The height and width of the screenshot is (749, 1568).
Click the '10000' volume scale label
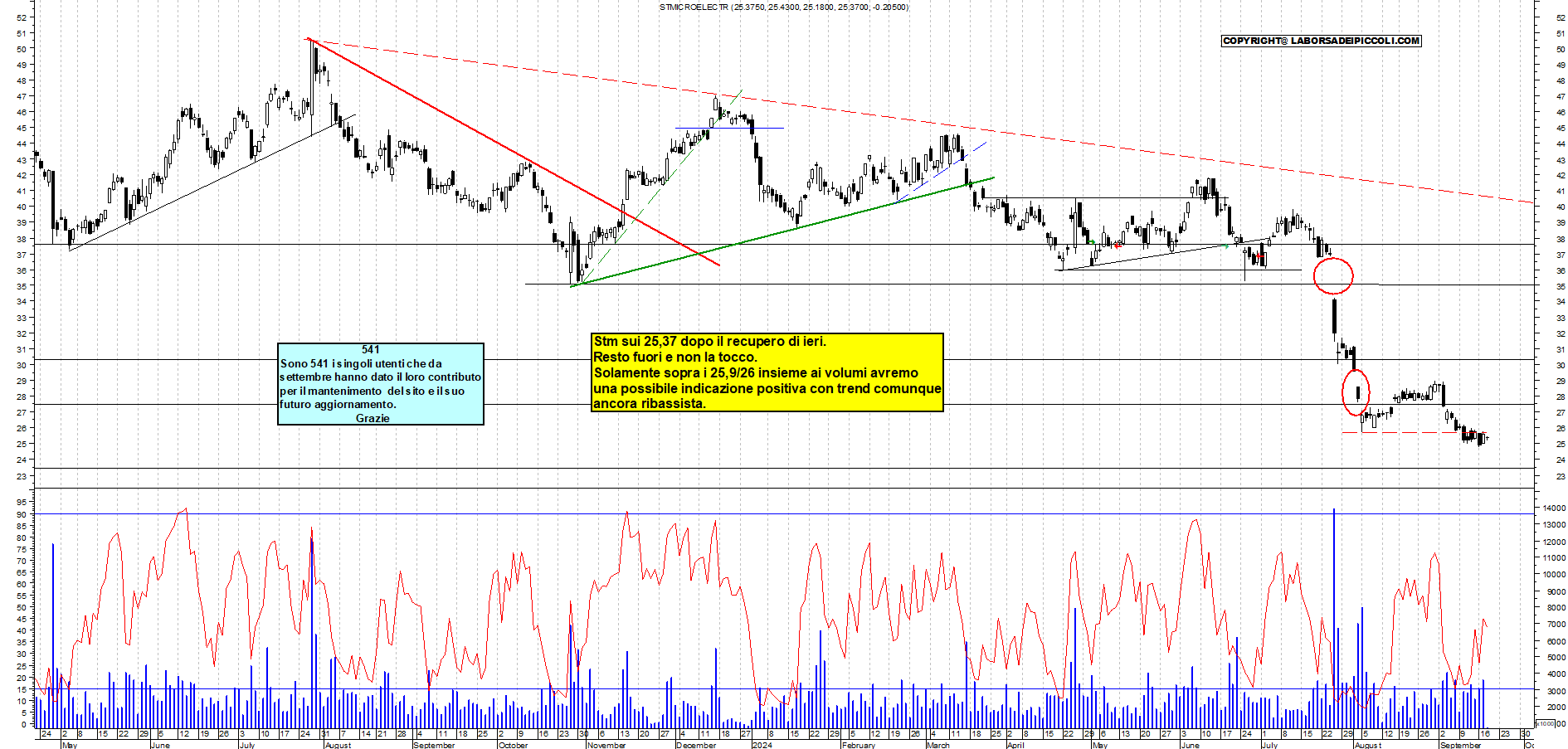coord(1553,575)
